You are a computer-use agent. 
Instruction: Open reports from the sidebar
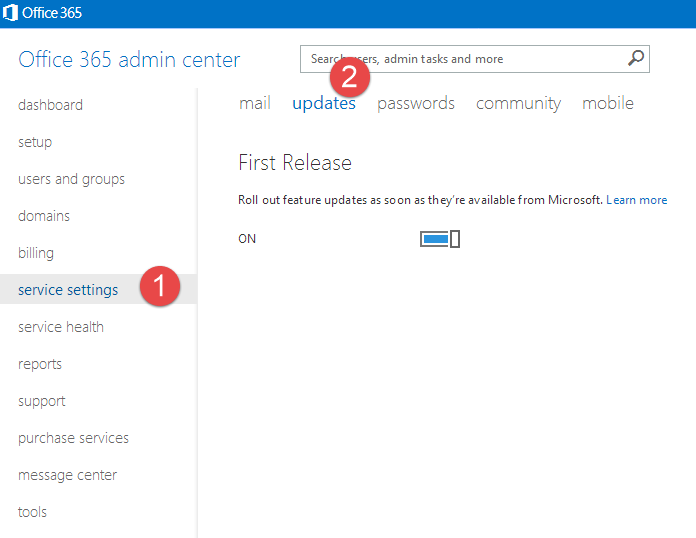[x=40, y=364]
